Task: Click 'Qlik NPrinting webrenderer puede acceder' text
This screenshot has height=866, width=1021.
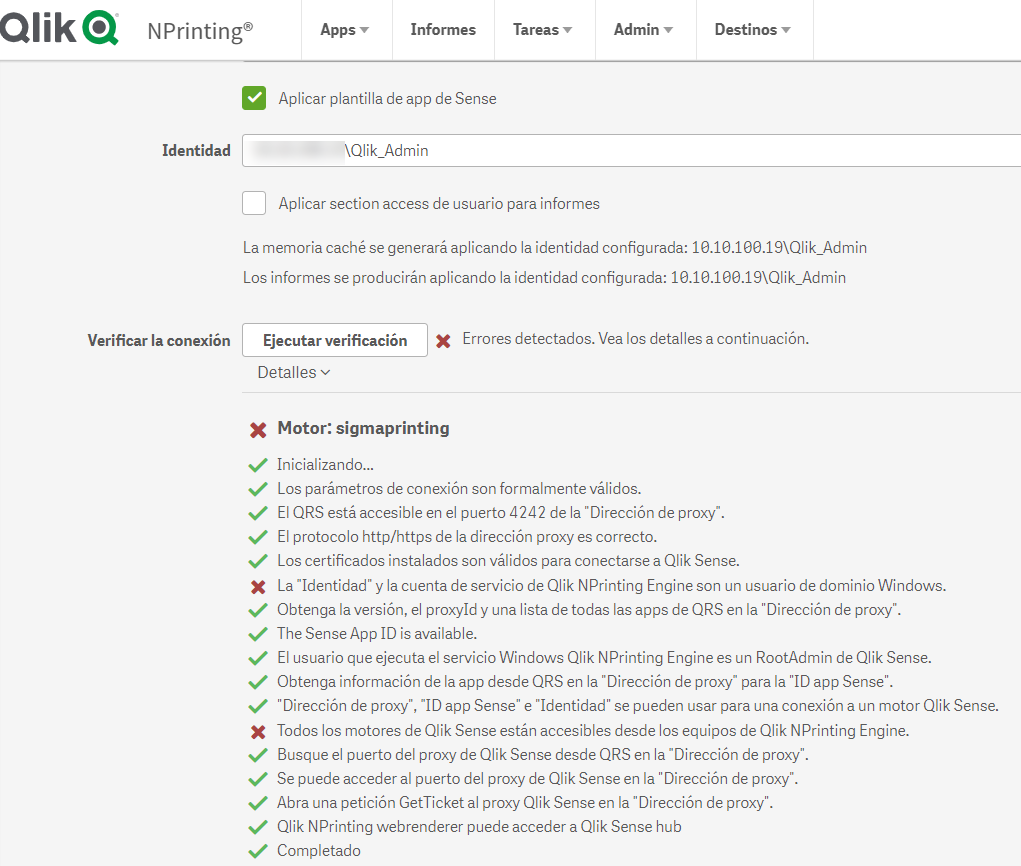Action: click(479, 827)
